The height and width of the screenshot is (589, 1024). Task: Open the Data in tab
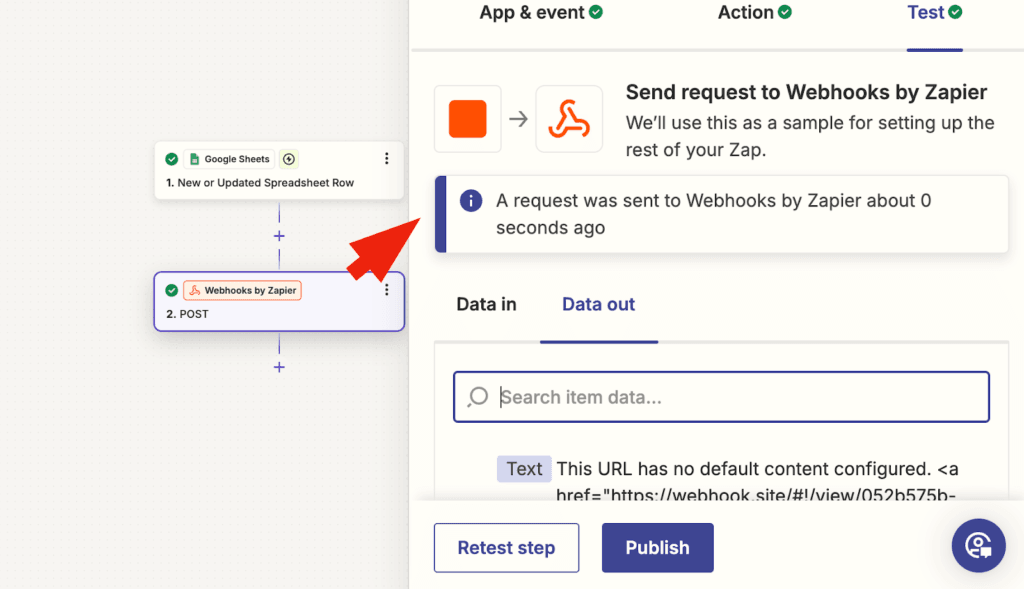486,304
